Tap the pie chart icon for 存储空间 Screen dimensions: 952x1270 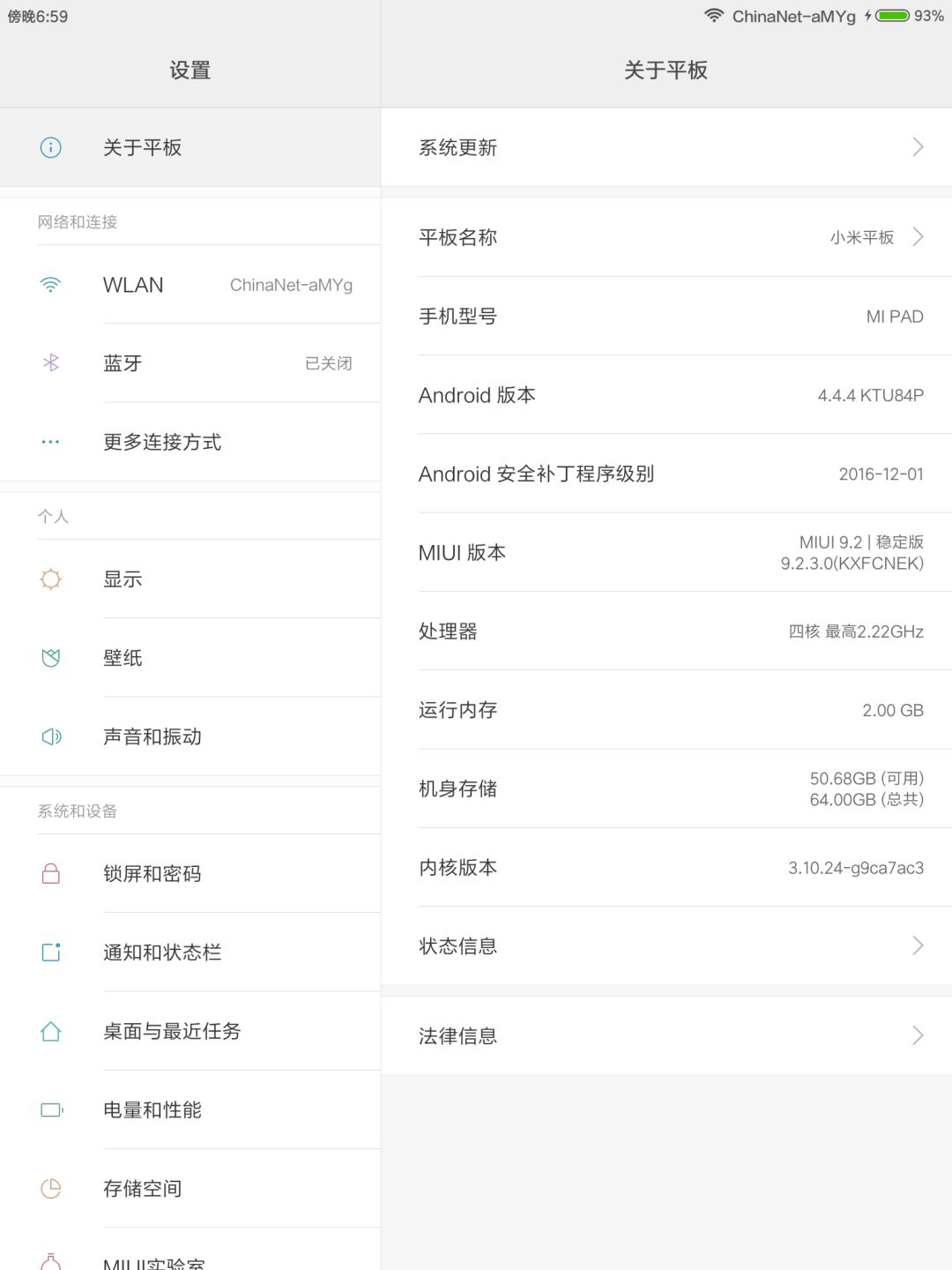[51, 1189]
